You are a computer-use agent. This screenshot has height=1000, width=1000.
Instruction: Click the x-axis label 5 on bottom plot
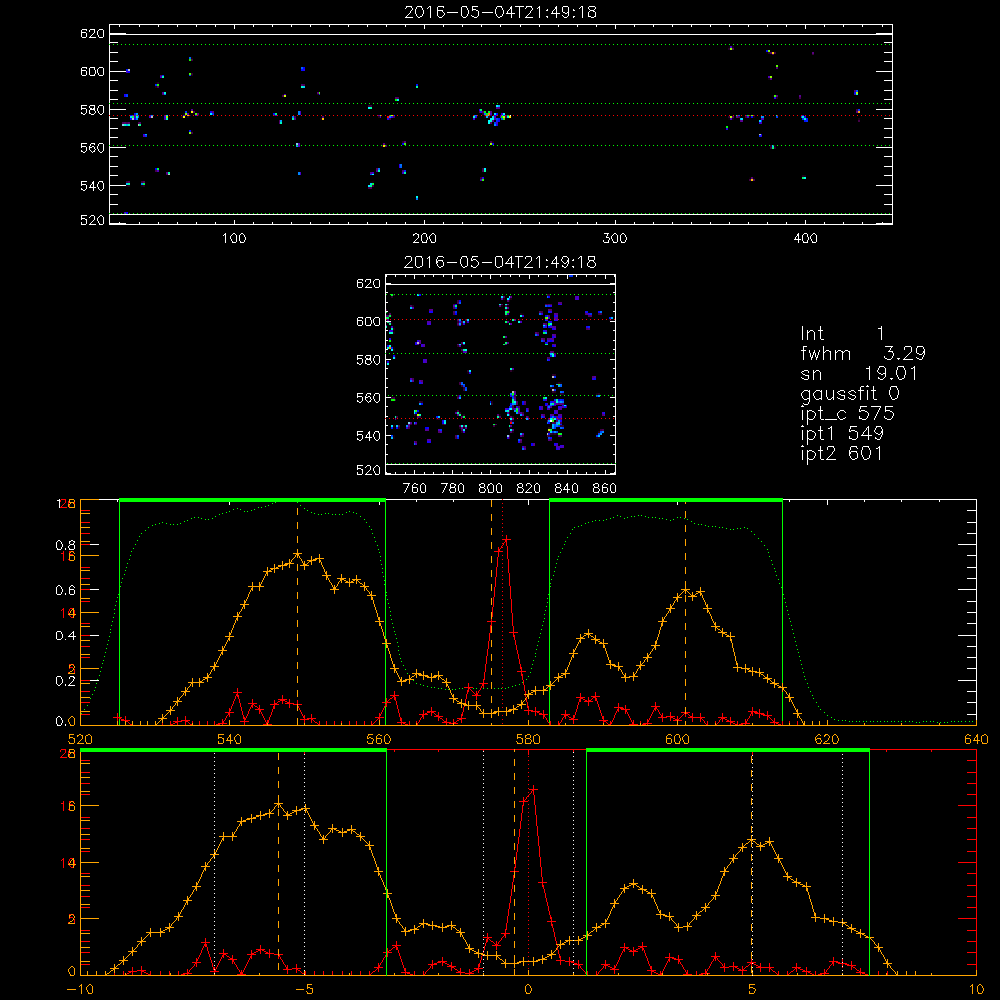[x=753, y=990]
